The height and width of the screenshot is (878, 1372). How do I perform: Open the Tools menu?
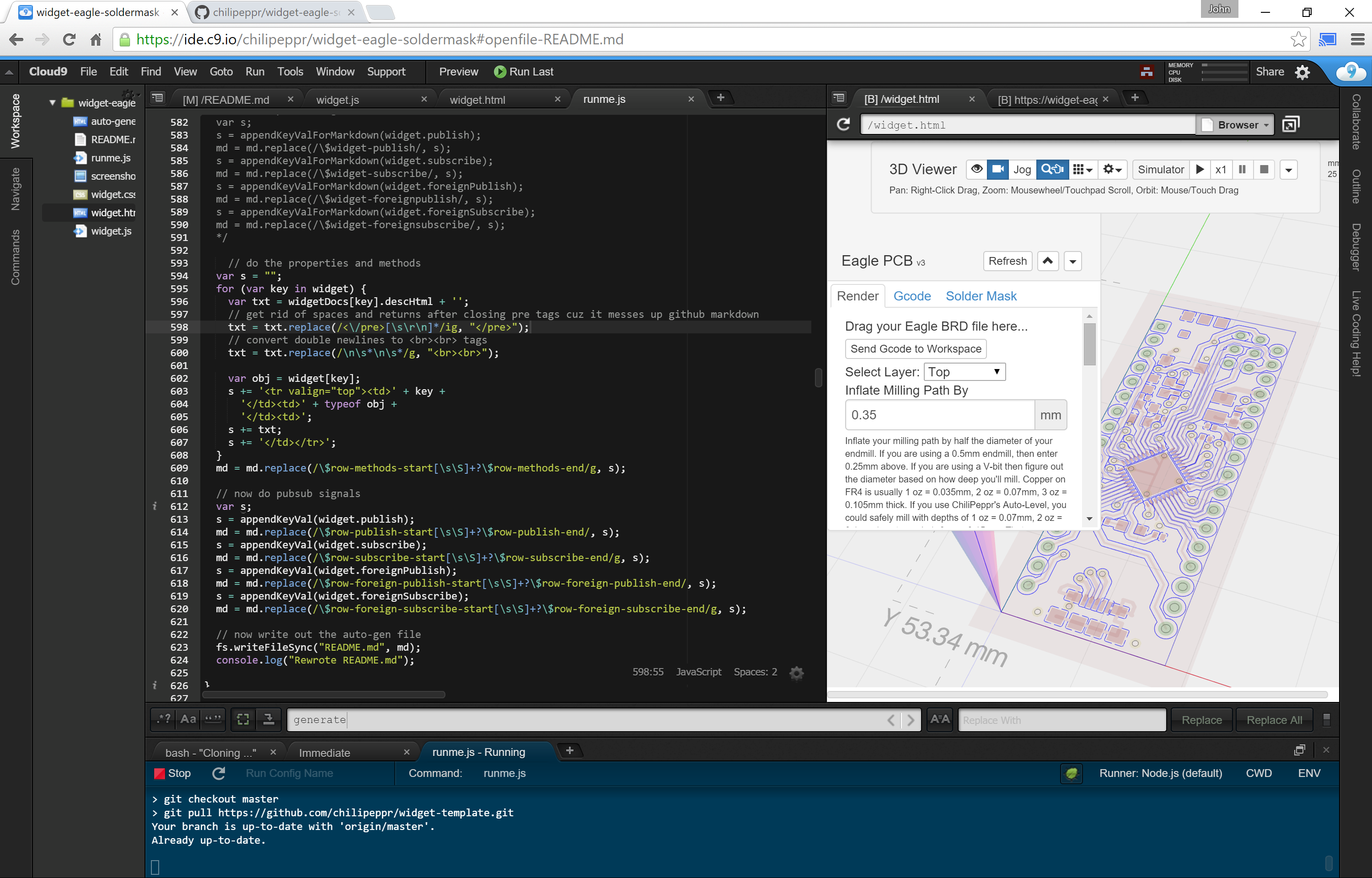289,72
